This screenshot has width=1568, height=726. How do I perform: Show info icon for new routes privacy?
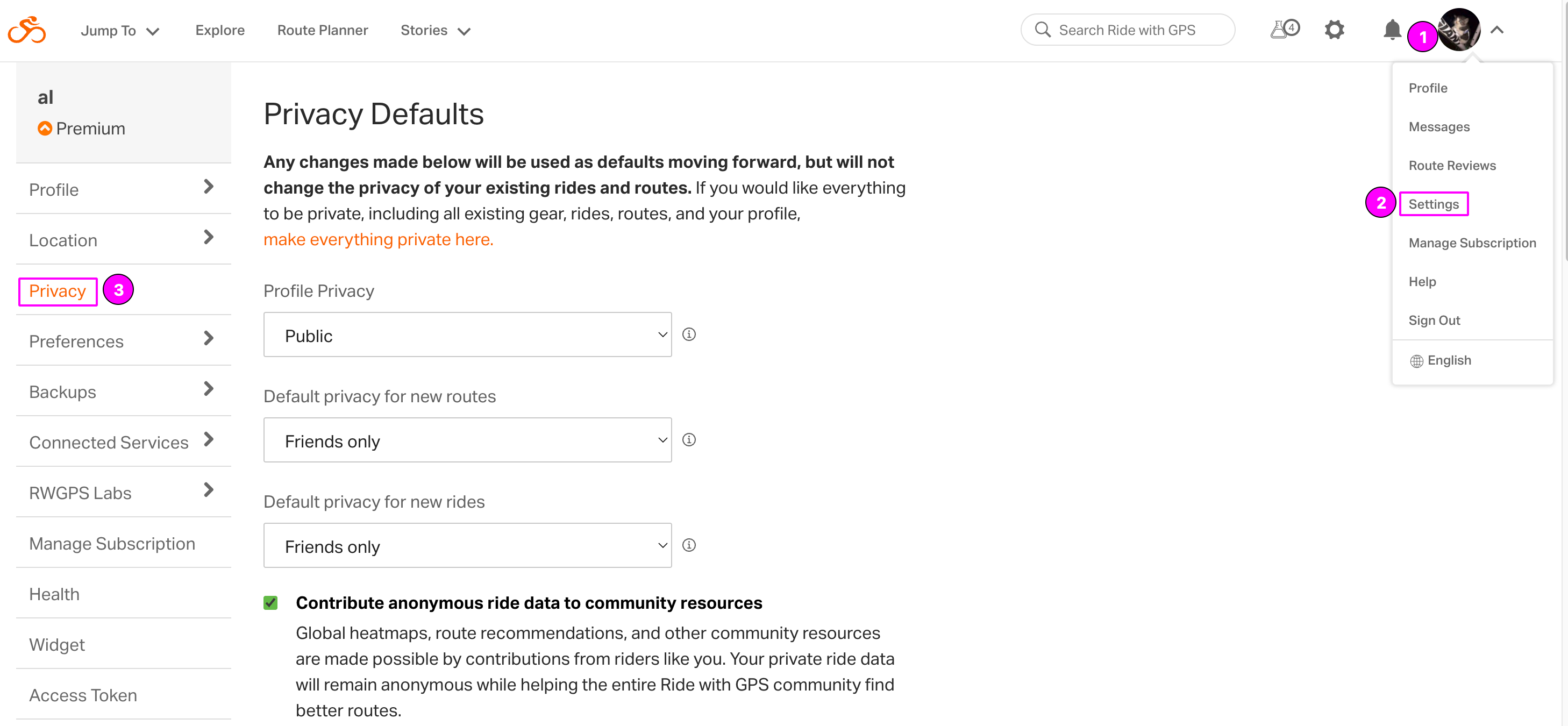click(x=688, y=439)
